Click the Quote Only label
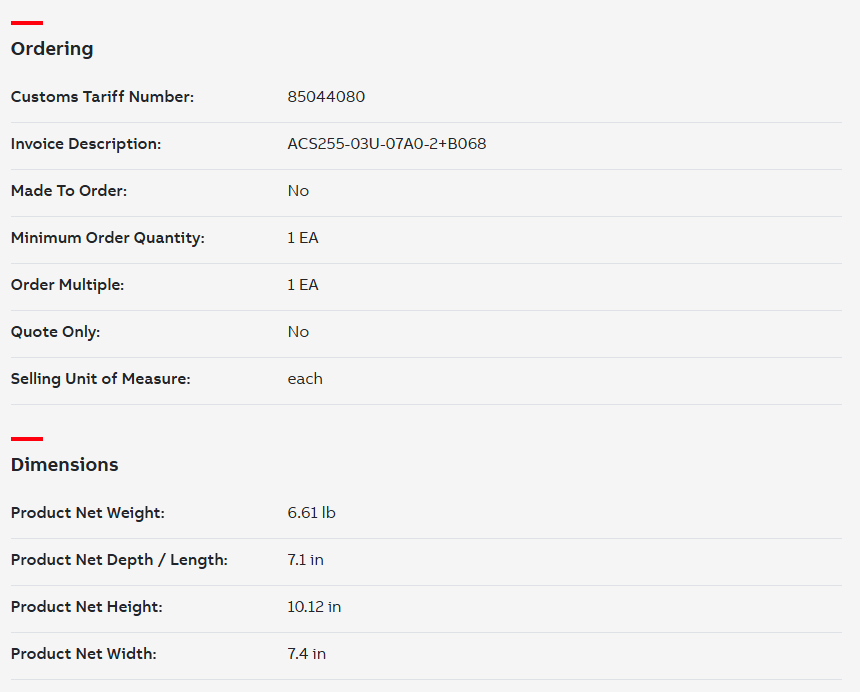The width and height of the screenshot is (860, 692). click(55, 332)
